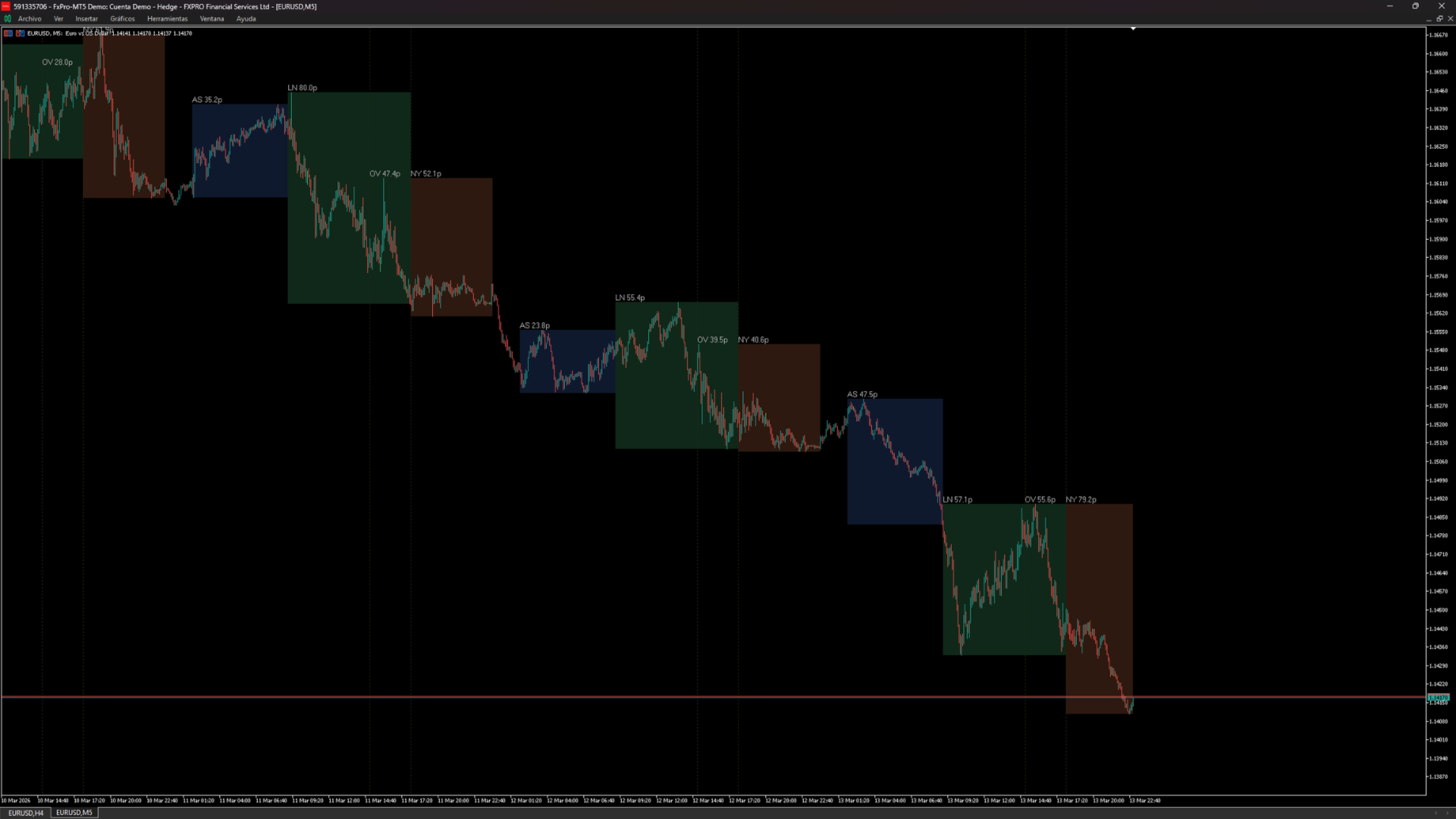Open the Gráficos menu
This screenshot has height=819, width=1456.
click(x=122, y=19)
